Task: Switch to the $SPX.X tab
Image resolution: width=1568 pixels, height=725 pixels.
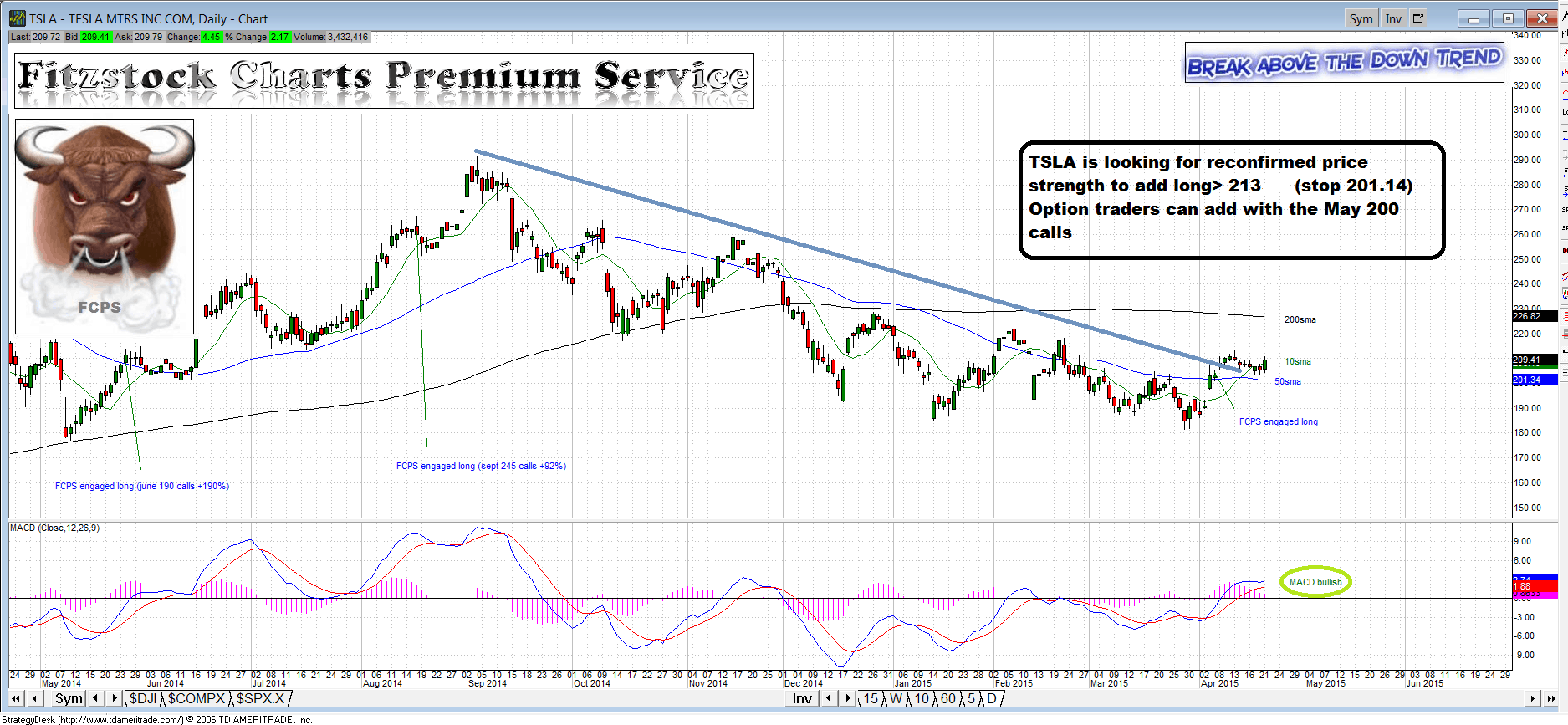Action: (x=261, y=698)
